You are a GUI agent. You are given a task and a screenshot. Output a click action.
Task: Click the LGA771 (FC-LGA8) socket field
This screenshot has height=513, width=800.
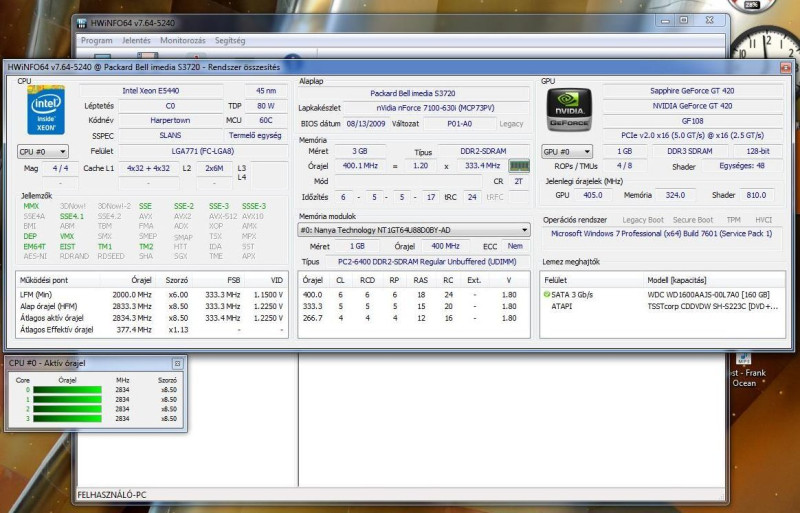203,151
